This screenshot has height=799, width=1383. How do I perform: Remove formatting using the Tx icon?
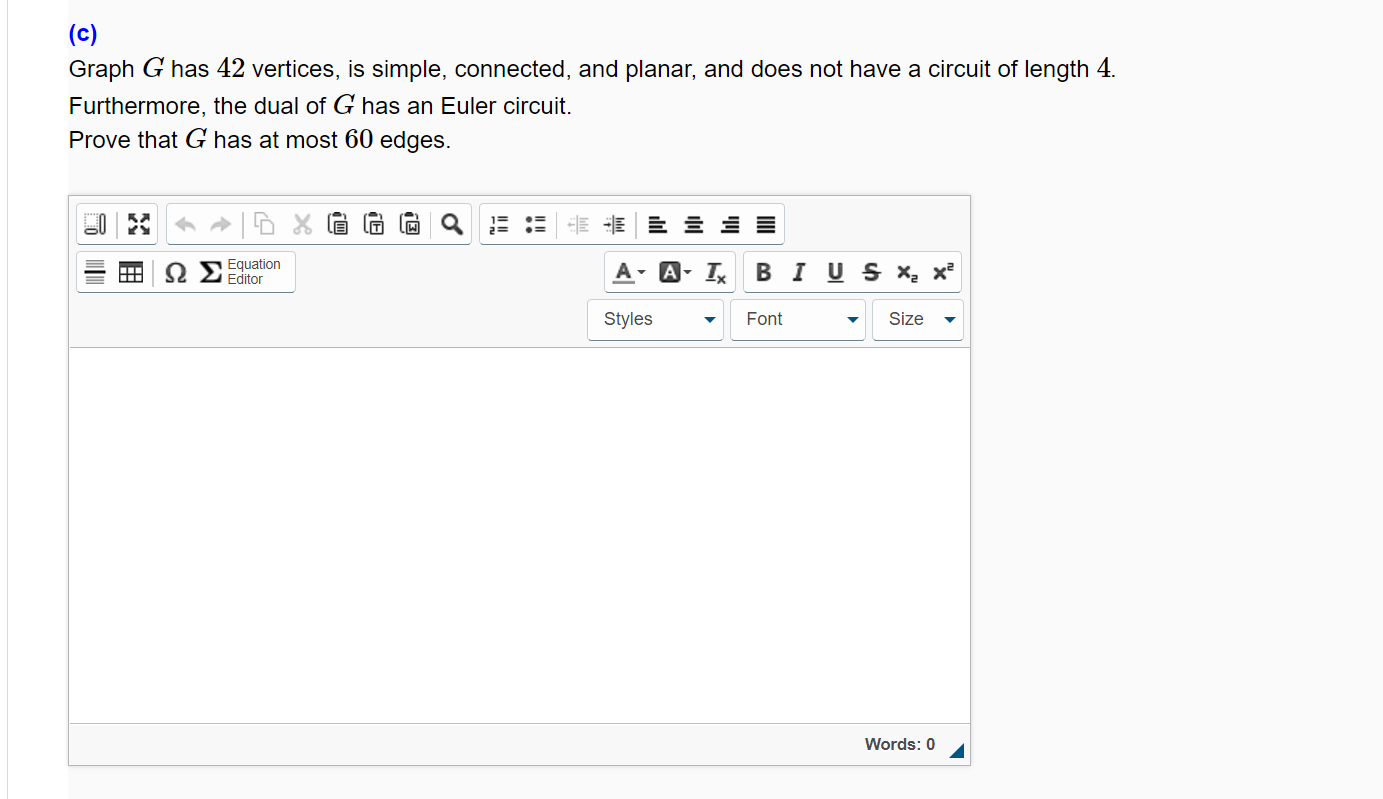[715, 272]
